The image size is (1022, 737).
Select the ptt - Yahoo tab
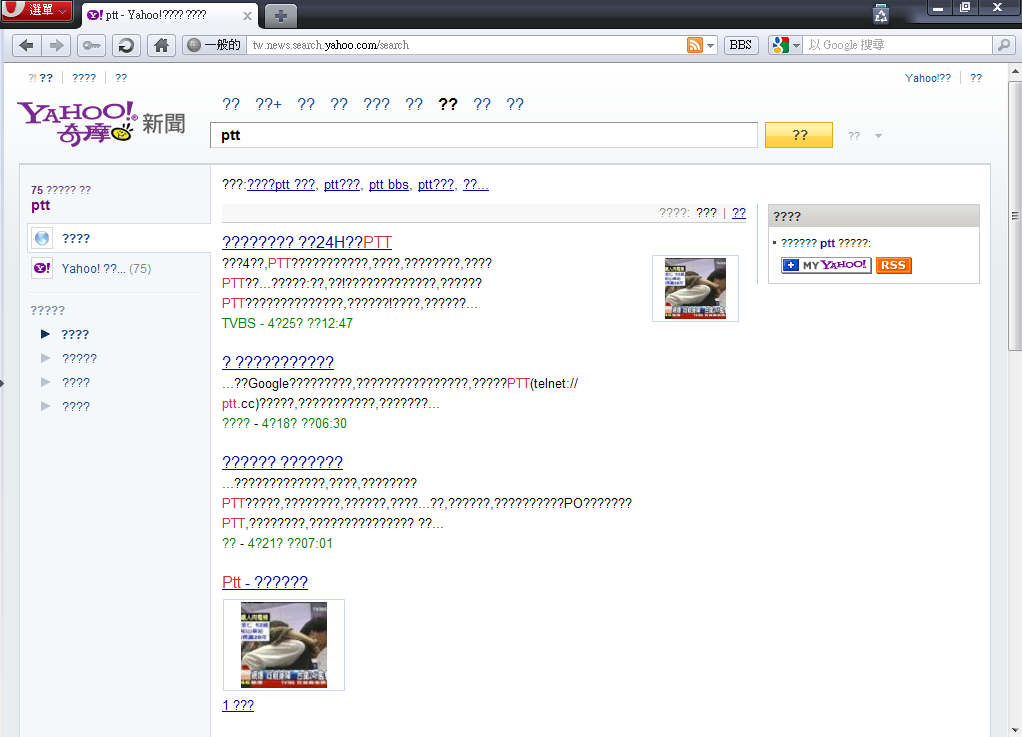(169, 15)
